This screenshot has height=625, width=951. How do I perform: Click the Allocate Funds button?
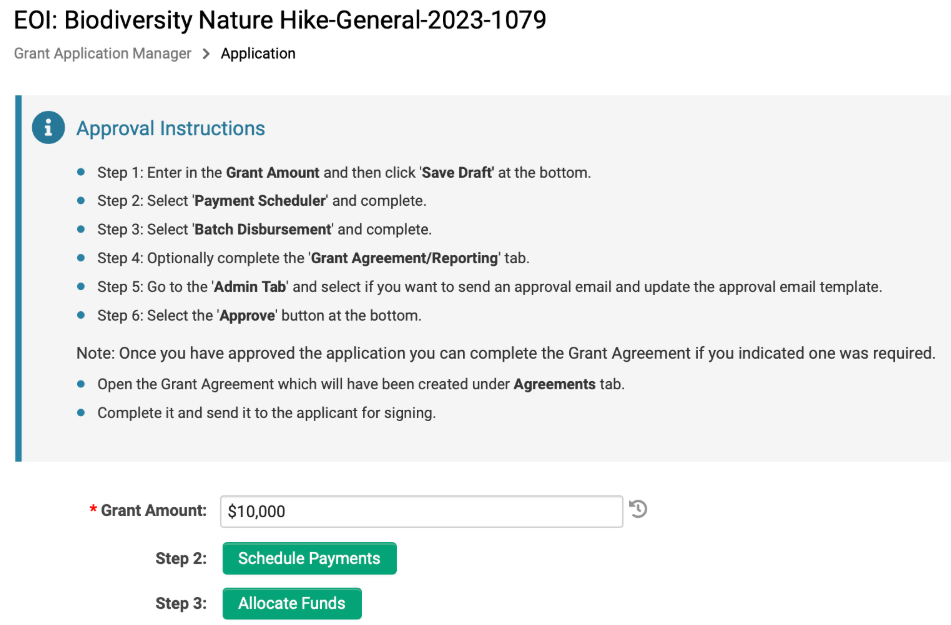coord(292,603)
